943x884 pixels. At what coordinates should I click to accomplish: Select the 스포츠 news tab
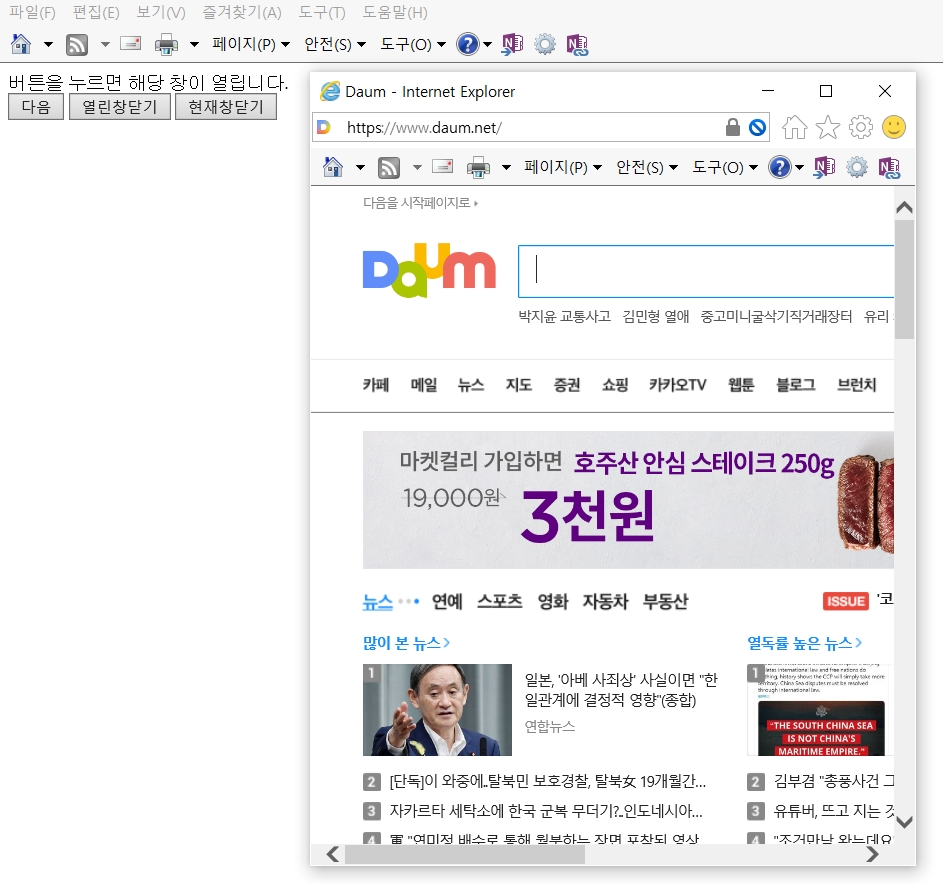coord(500,601)
